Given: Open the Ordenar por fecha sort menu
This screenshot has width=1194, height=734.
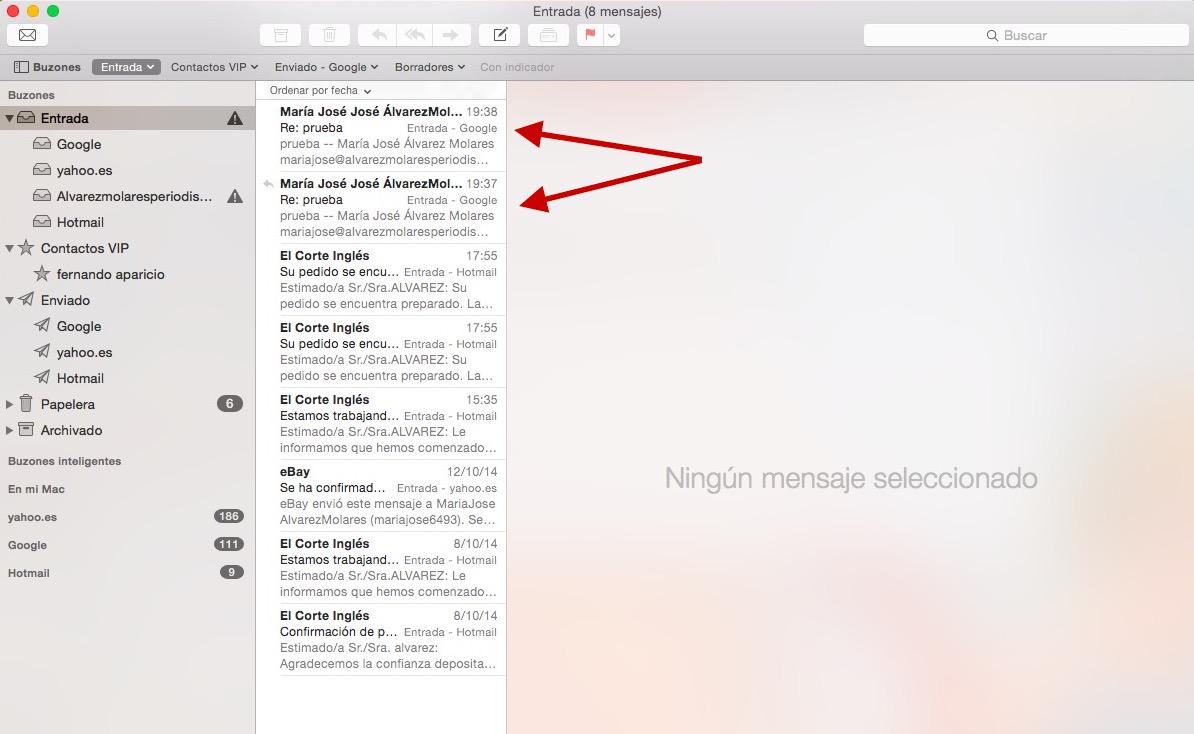Looking at the screenshot, I should point(320,90).
